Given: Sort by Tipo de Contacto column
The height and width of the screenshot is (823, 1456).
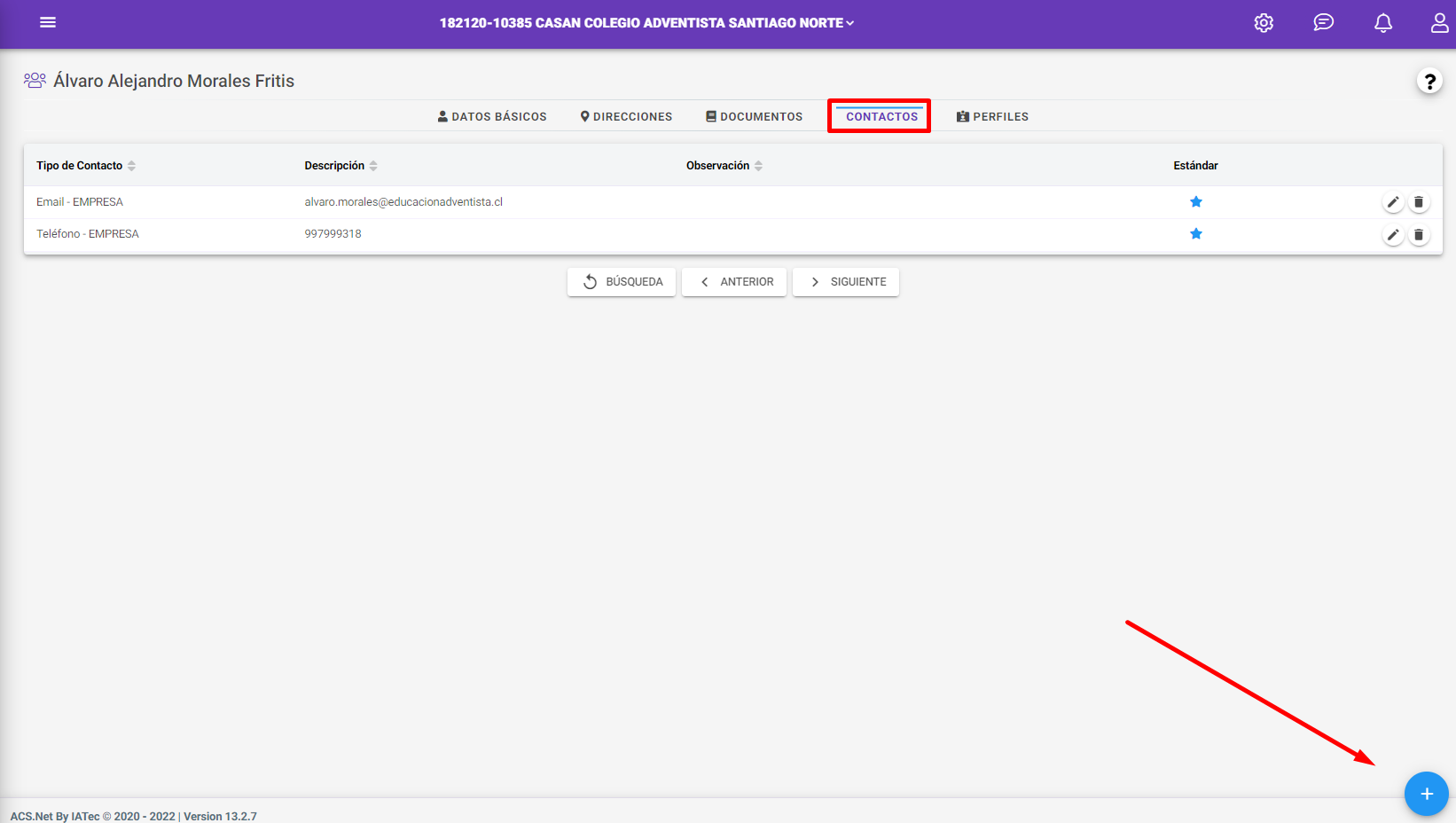Looking at the screenshot, I should click(86, 166).
